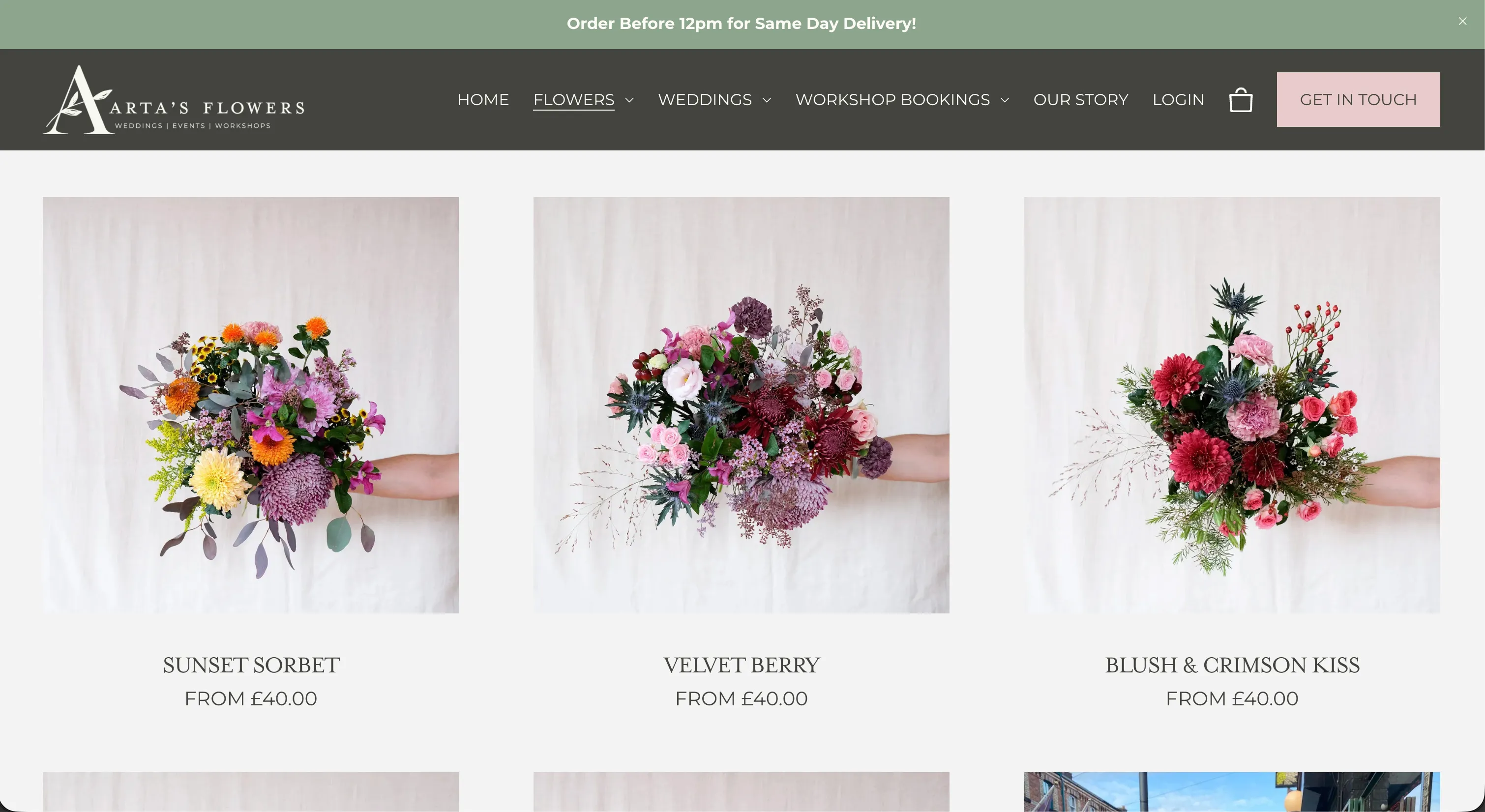Open the Sunset Sorbet bouquet image
The width and height of the screenshot is (1485, 812).
click(251, 405)
